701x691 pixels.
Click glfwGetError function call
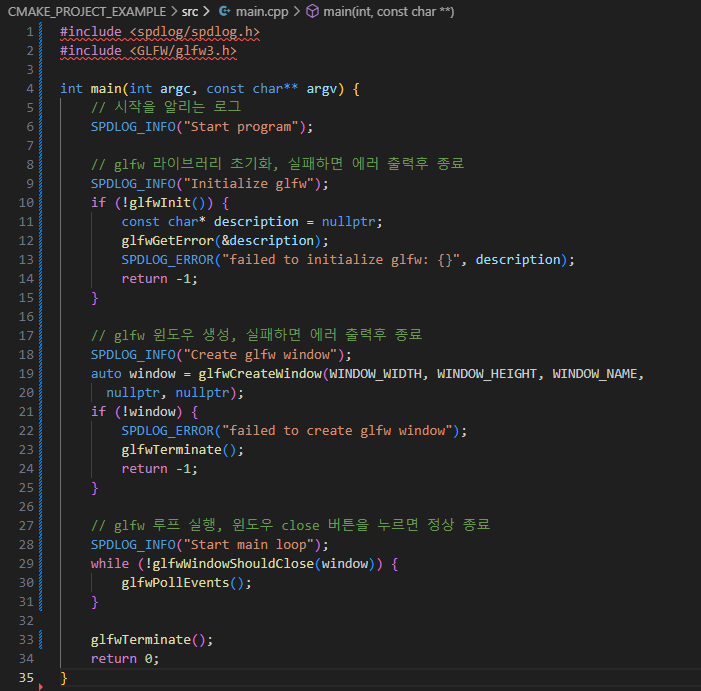pos(168,240)
